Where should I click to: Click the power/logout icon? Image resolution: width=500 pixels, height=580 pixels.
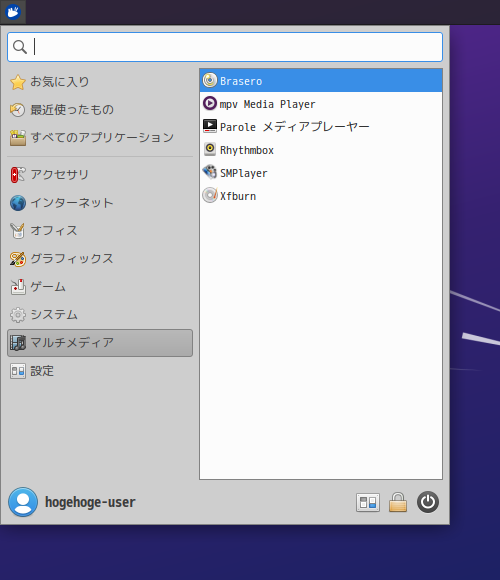point(428,502)
